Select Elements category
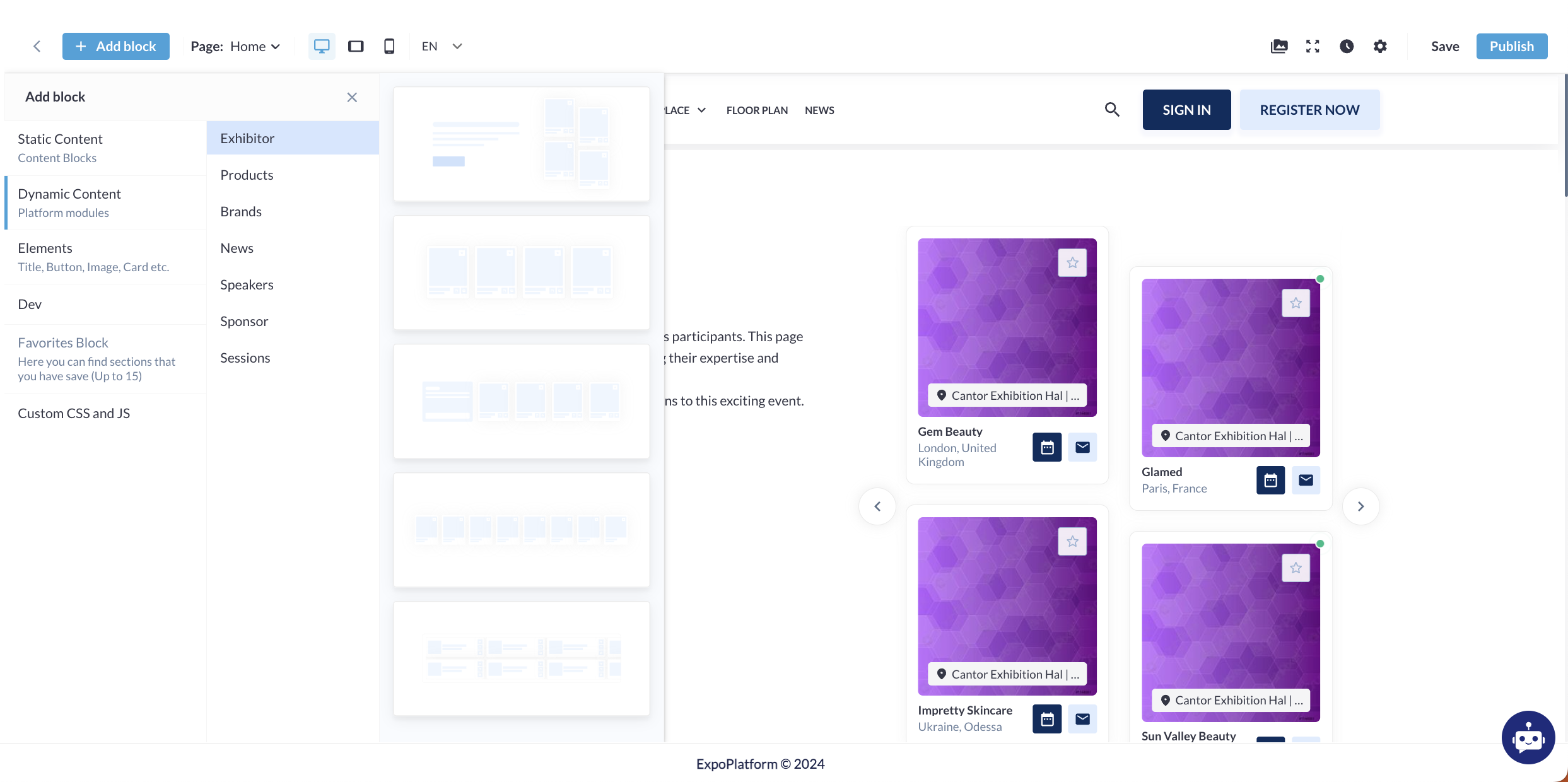Image resolution: width=1568 pixels, height=782 pixels. (105, 257)
